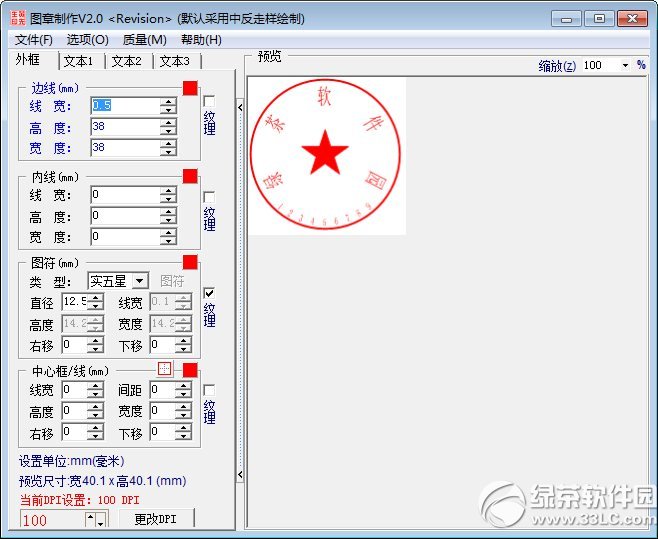Open the 图符 red color picker
Screen dimensions: 658x539
[x=190, y=262]
